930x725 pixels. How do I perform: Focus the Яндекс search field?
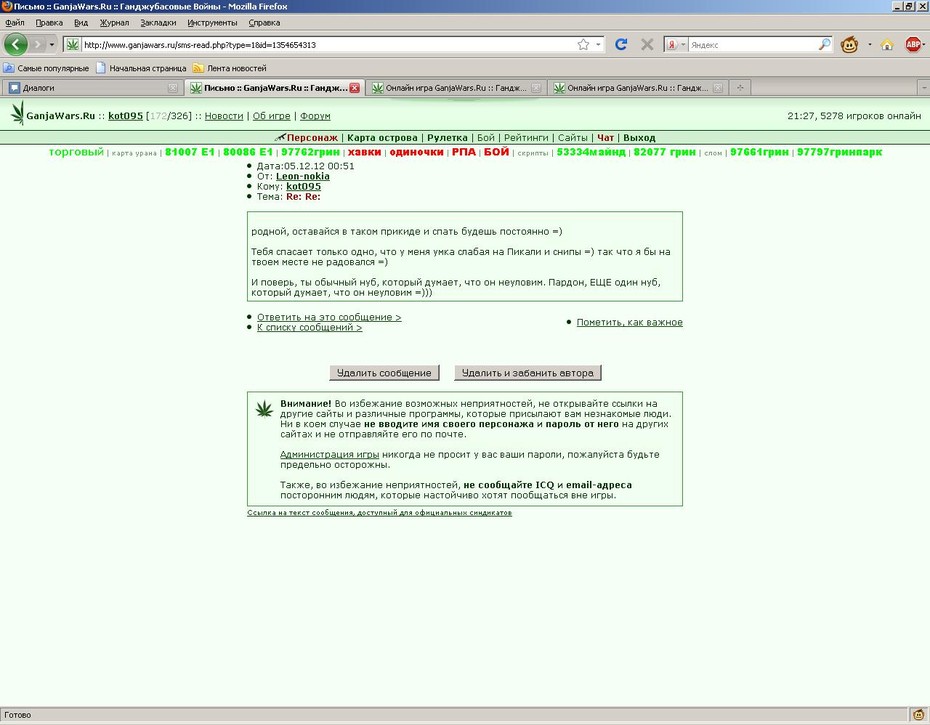(752, 44)
